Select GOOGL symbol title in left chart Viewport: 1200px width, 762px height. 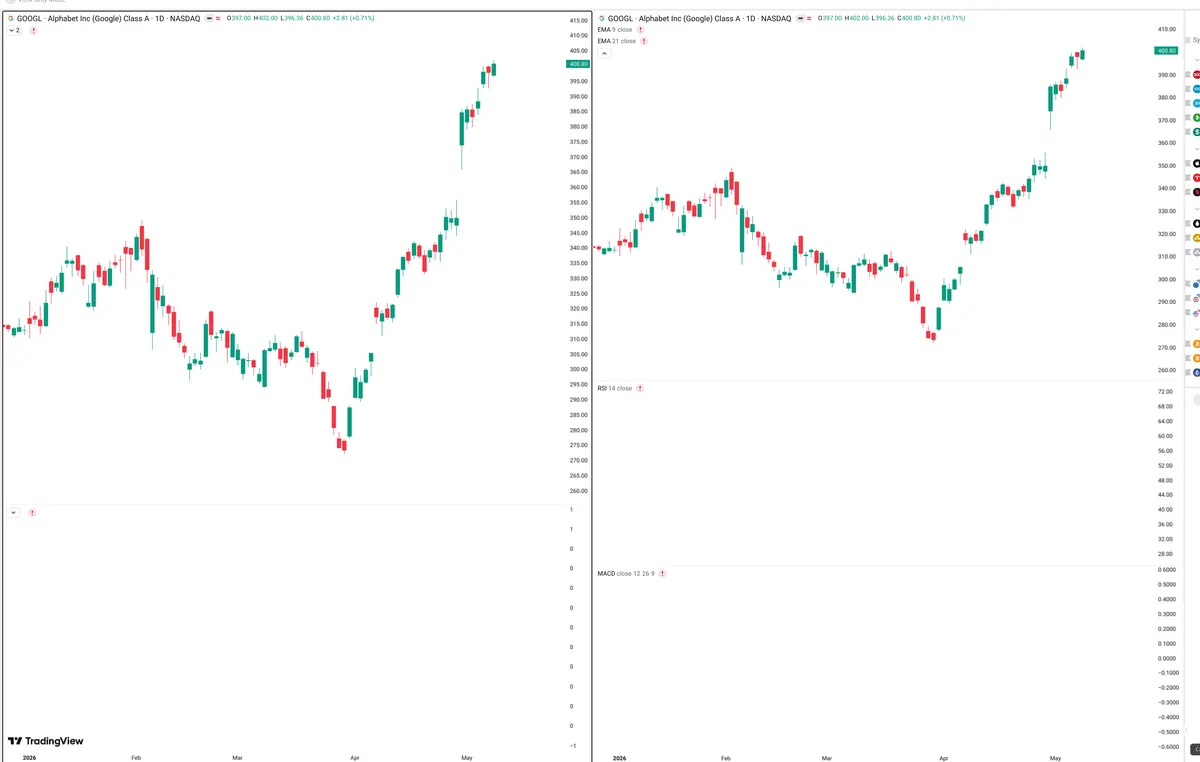(108, 18)
